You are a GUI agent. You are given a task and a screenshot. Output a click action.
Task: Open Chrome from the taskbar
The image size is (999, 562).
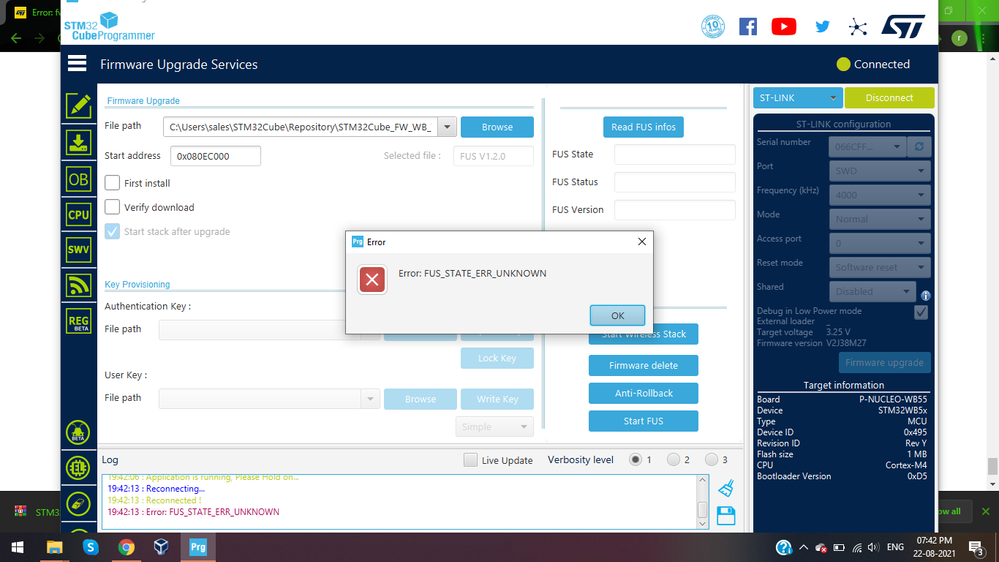tap(126, 547)
